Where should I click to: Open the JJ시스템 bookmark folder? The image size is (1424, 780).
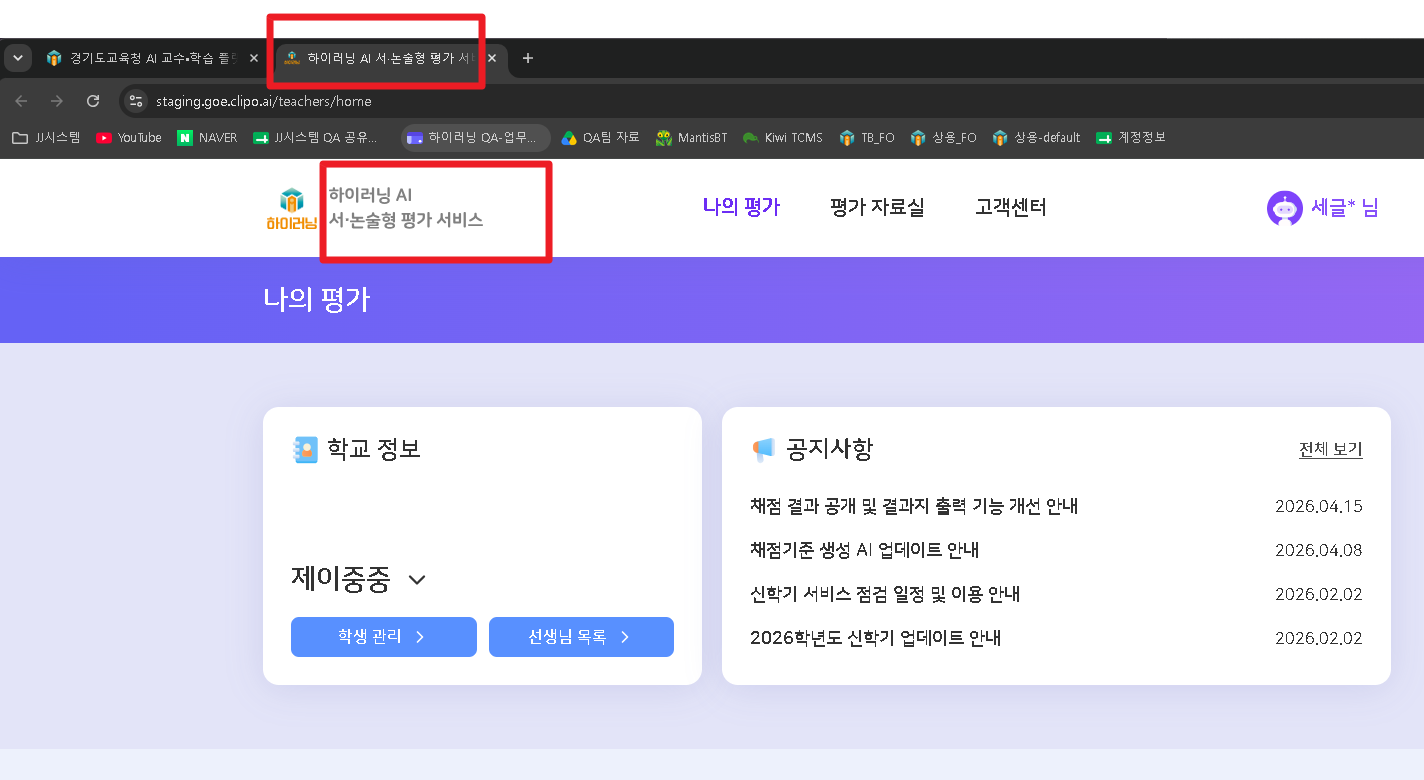[46, 138]
